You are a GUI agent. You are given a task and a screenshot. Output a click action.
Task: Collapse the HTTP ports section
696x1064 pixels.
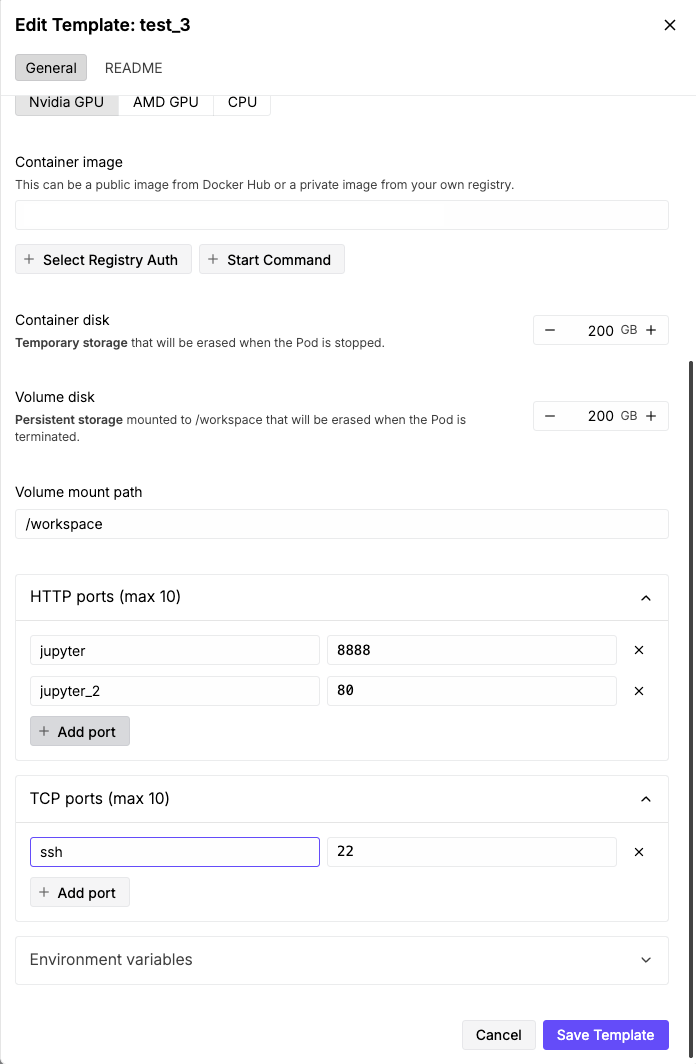pos(646,597)
